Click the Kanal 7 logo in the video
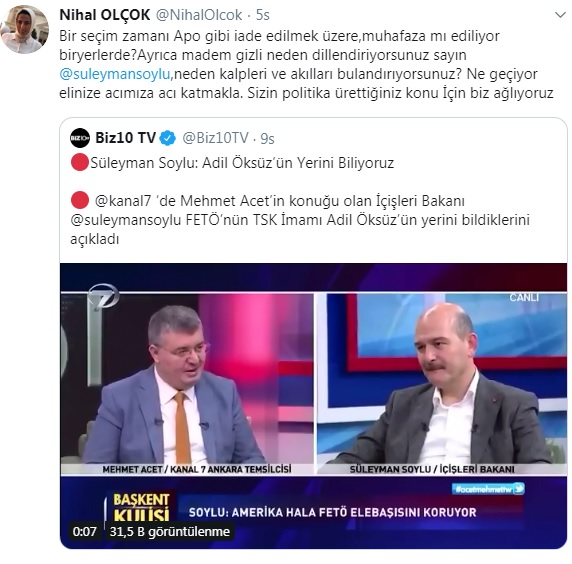 point(103,296)
